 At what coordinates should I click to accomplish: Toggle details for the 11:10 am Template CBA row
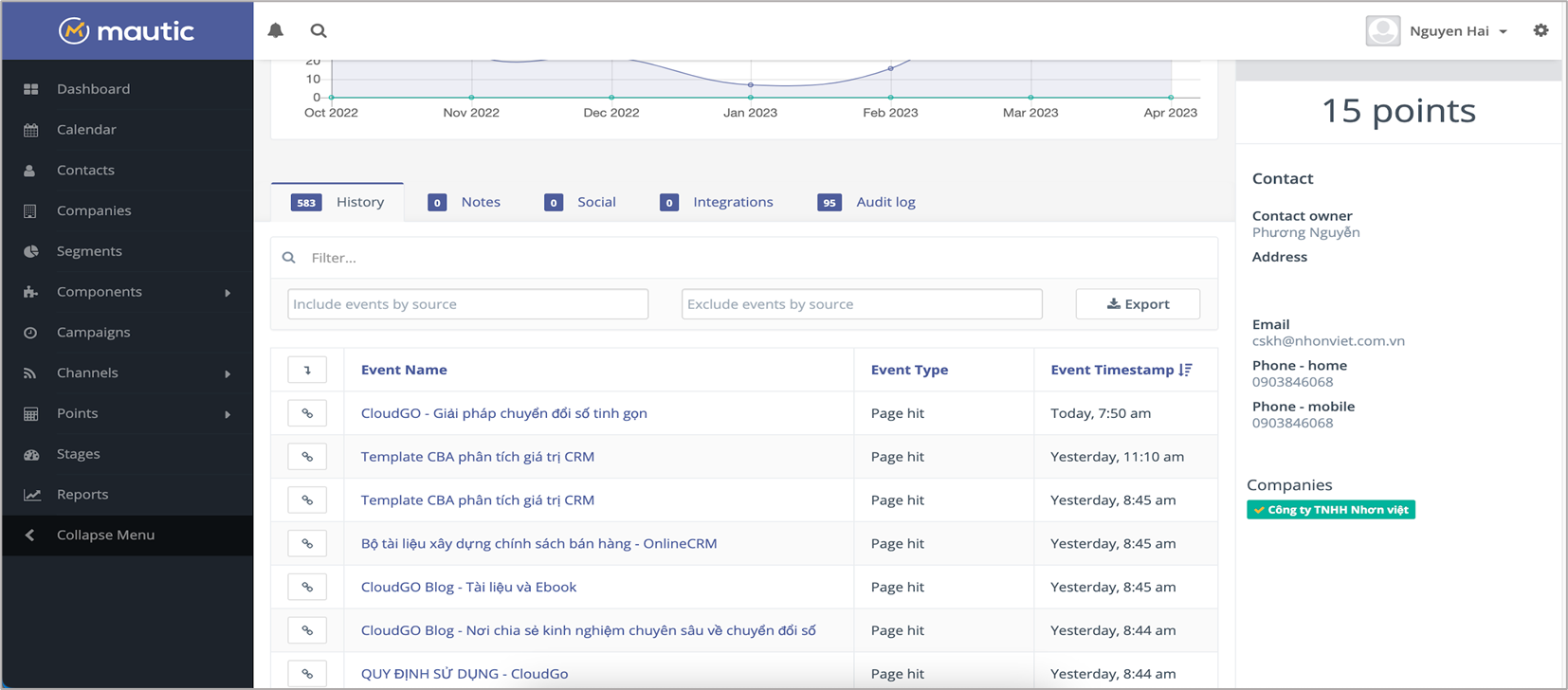[x=307, y=457]
